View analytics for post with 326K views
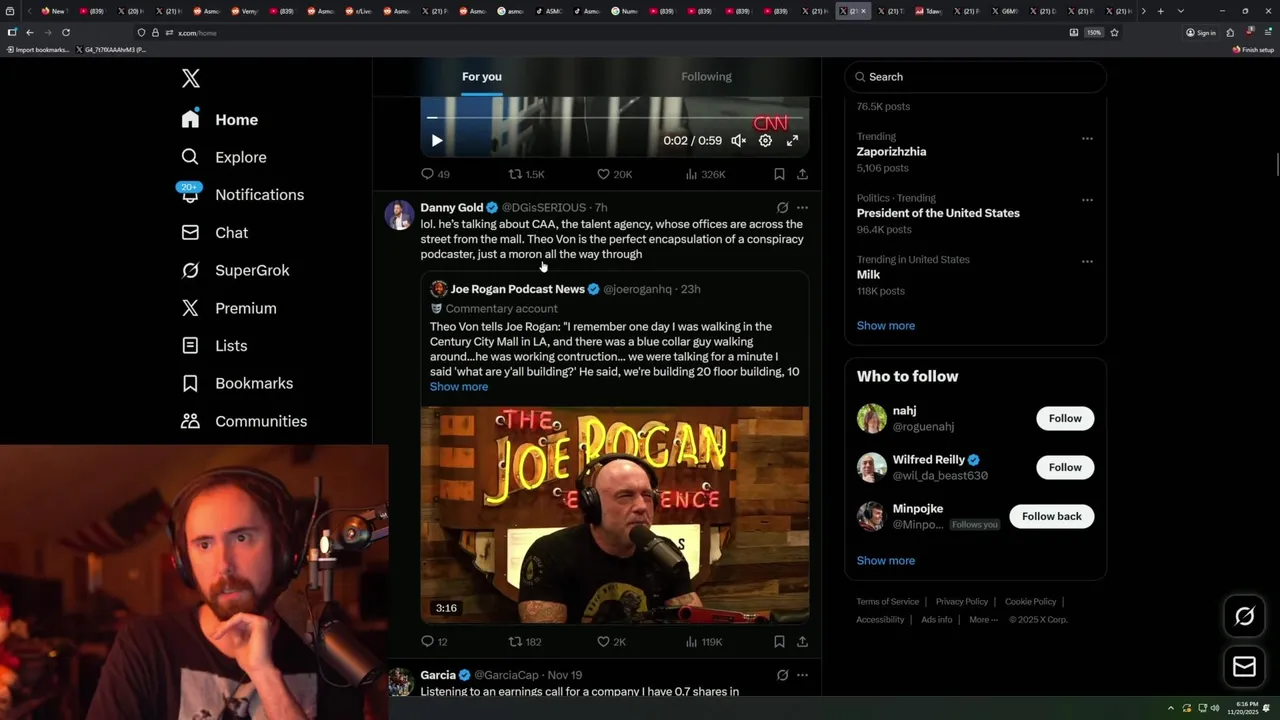 click(x=705, y=174)
